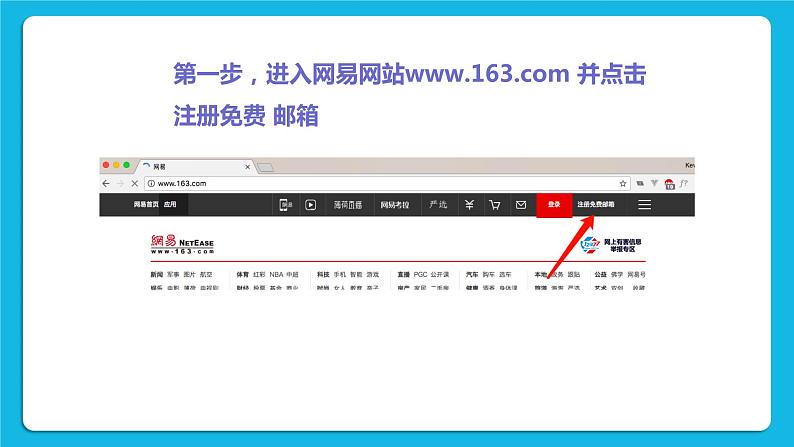
Task: Open the 航空 link
Action: pos(206,274)
